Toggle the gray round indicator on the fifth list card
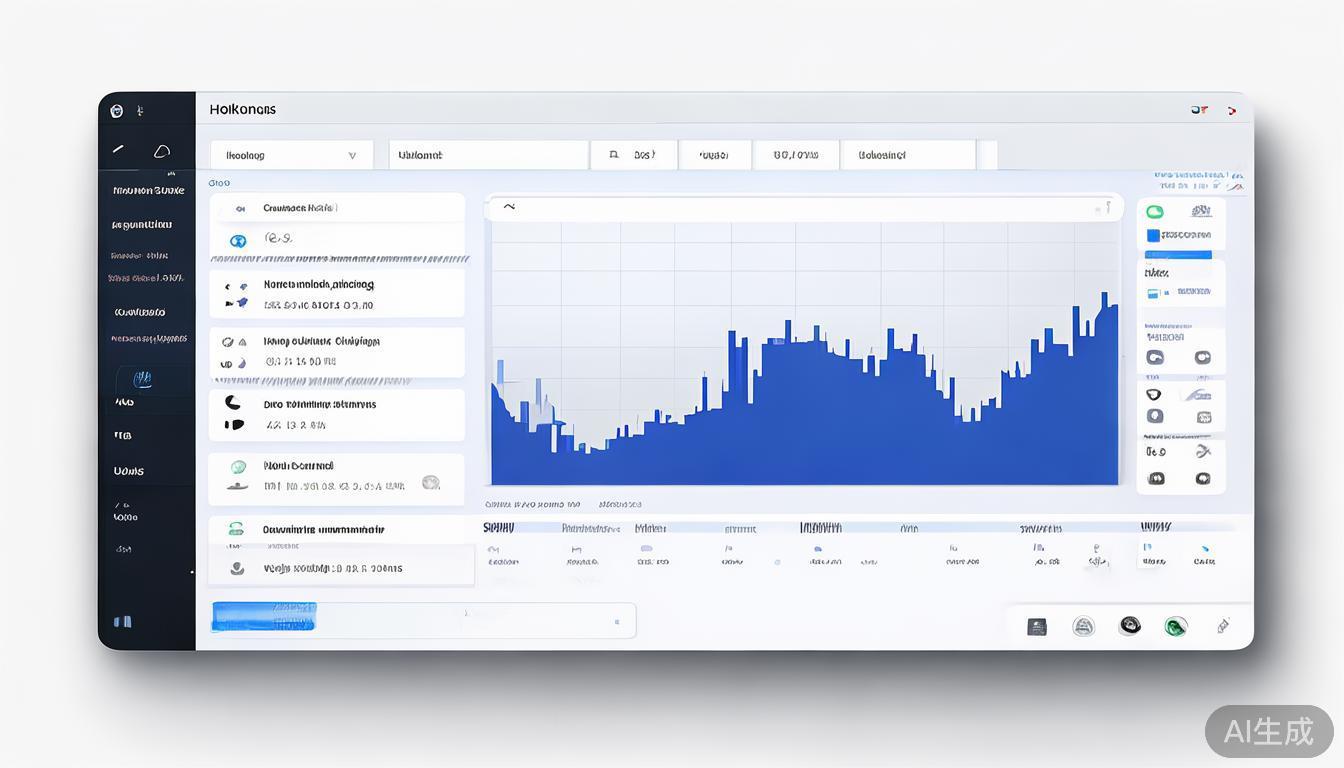This screenshot has width=1344, height=768. (x=431, y=483)
